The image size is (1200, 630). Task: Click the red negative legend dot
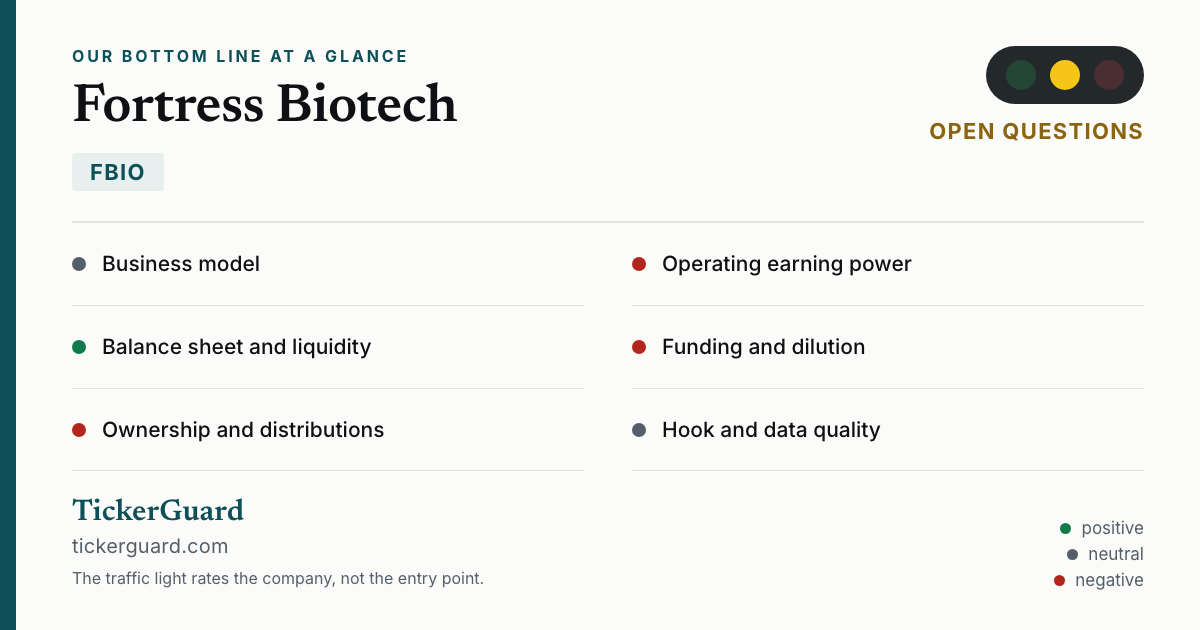[1059, 580]
